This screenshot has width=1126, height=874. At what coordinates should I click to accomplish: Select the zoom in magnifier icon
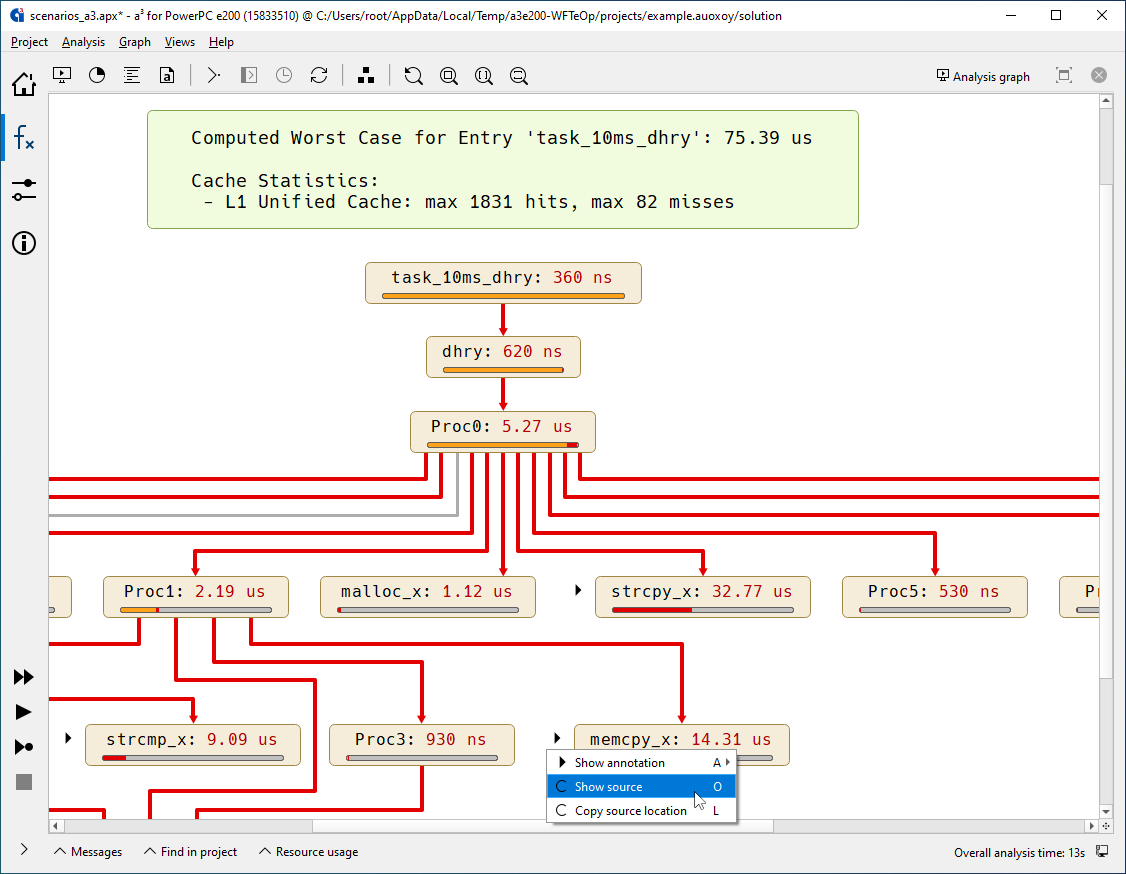coord(448,75)
